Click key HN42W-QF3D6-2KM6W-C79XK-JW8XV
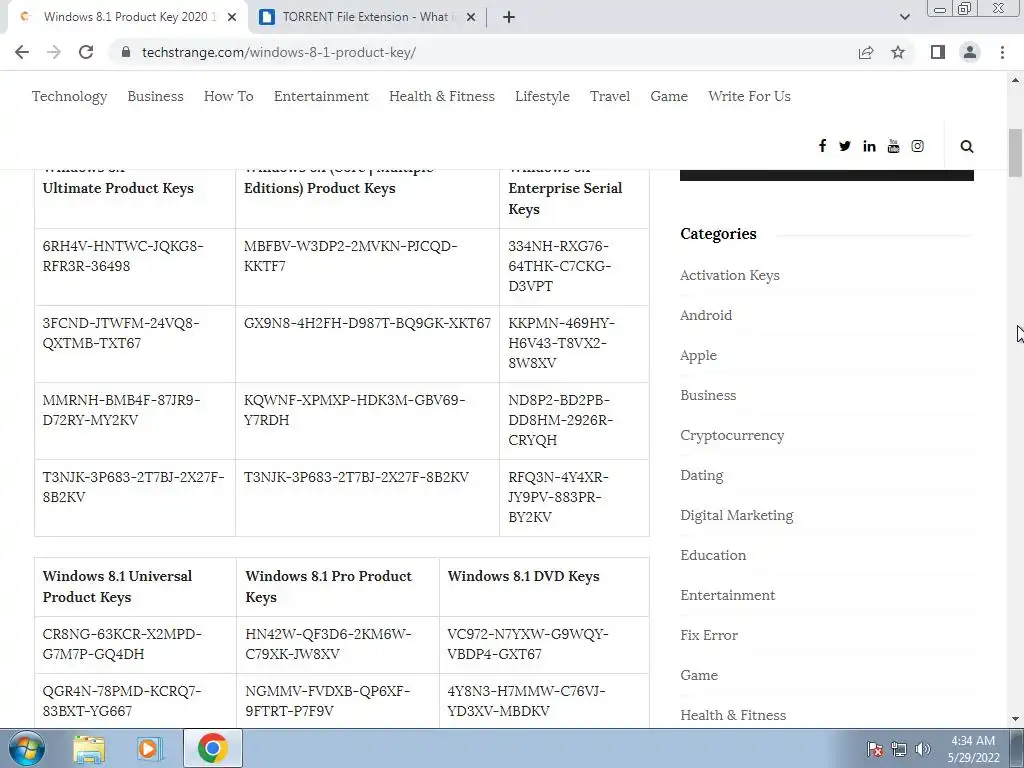 [328, 644]
